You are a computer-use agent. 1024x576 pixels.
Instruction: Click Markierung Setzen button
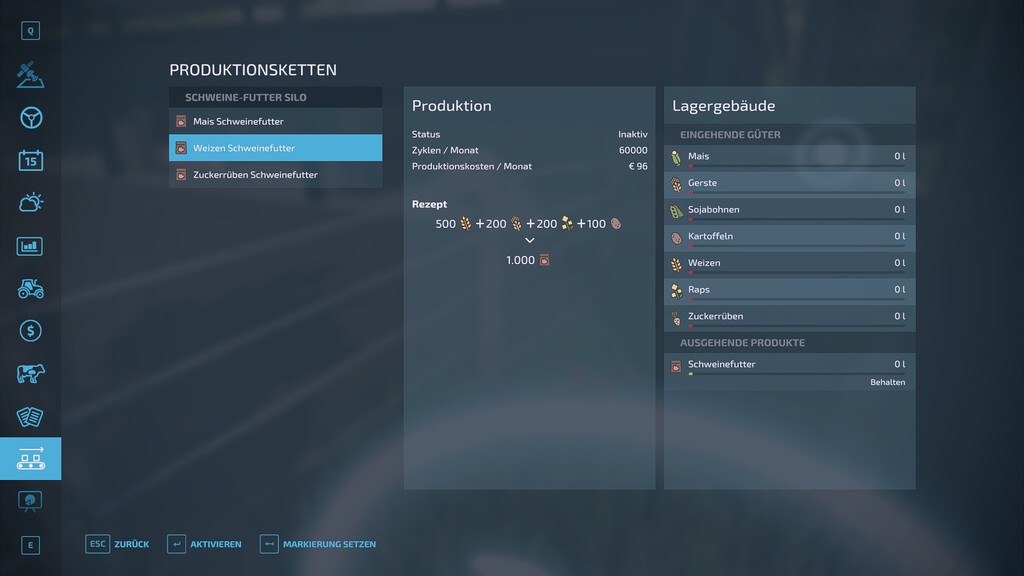click(318, 544)
